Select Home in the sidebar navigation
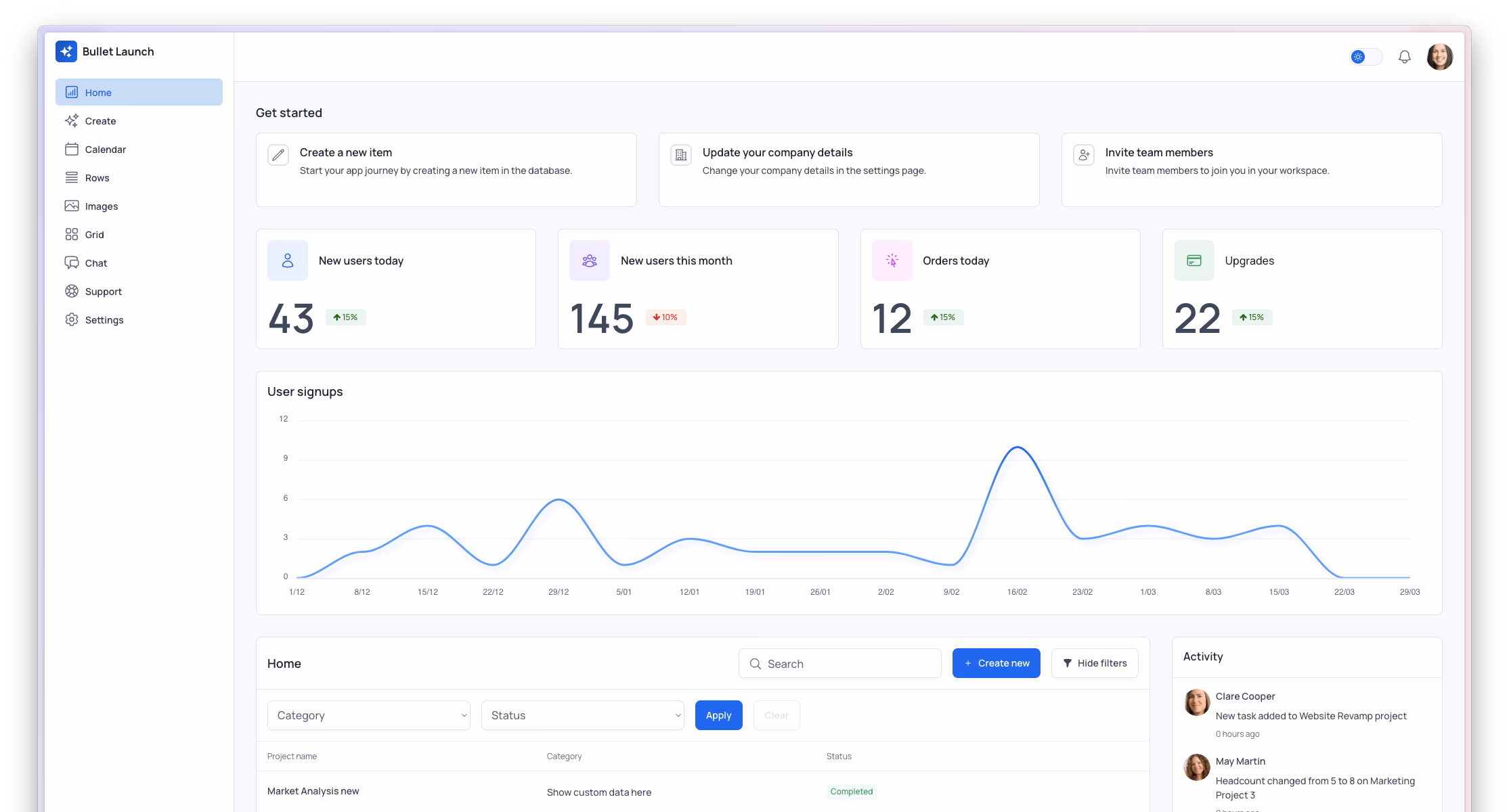 [99, 92]
